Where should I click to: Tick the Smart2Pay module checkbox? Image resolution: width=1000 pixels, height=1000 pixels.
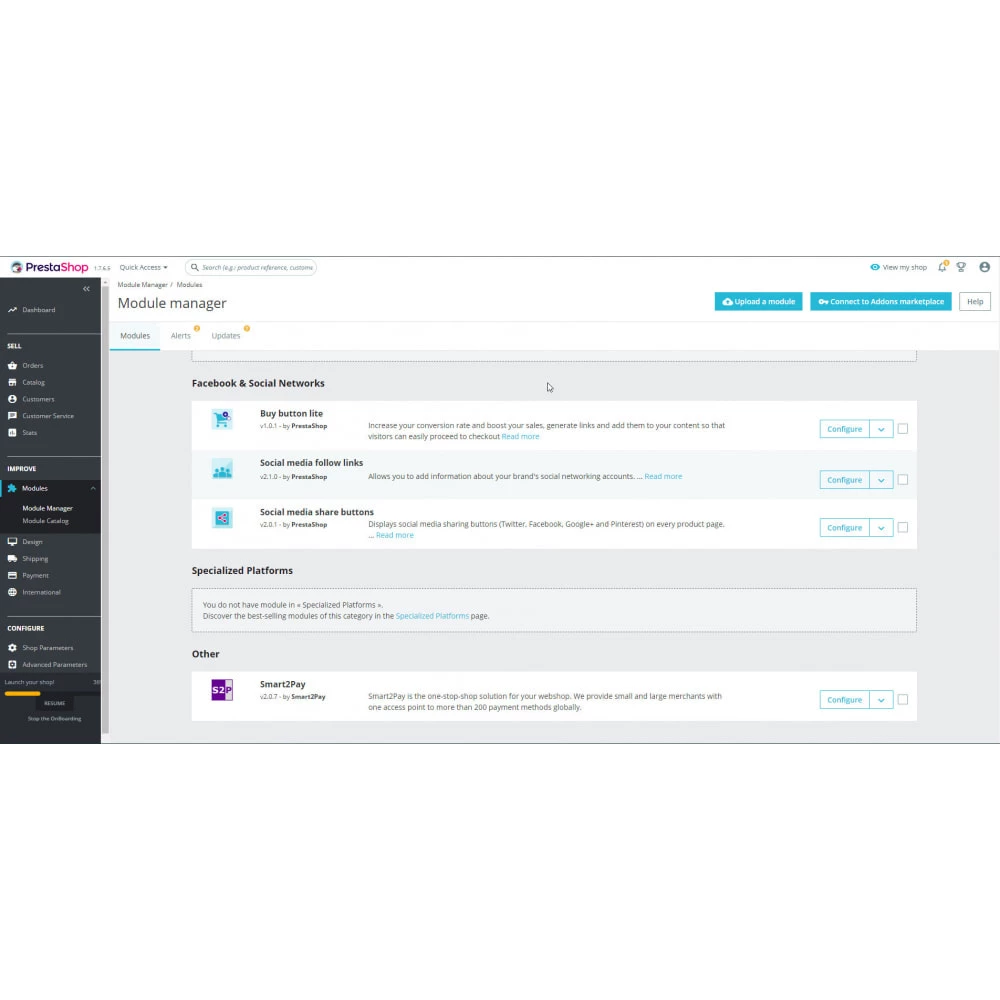click(x=902, y=700)
